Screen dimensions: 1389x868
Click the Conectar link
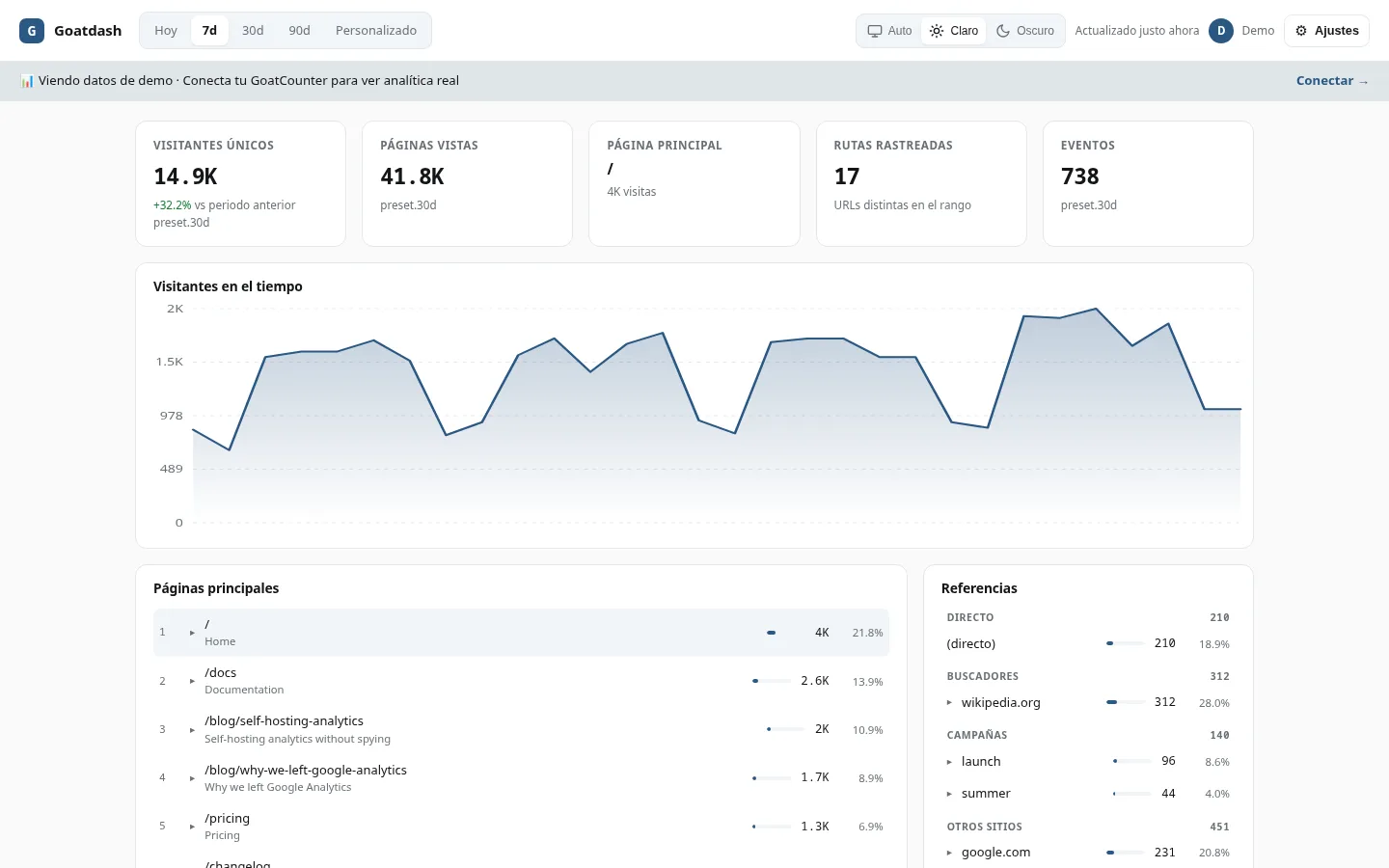[1332, 81]
